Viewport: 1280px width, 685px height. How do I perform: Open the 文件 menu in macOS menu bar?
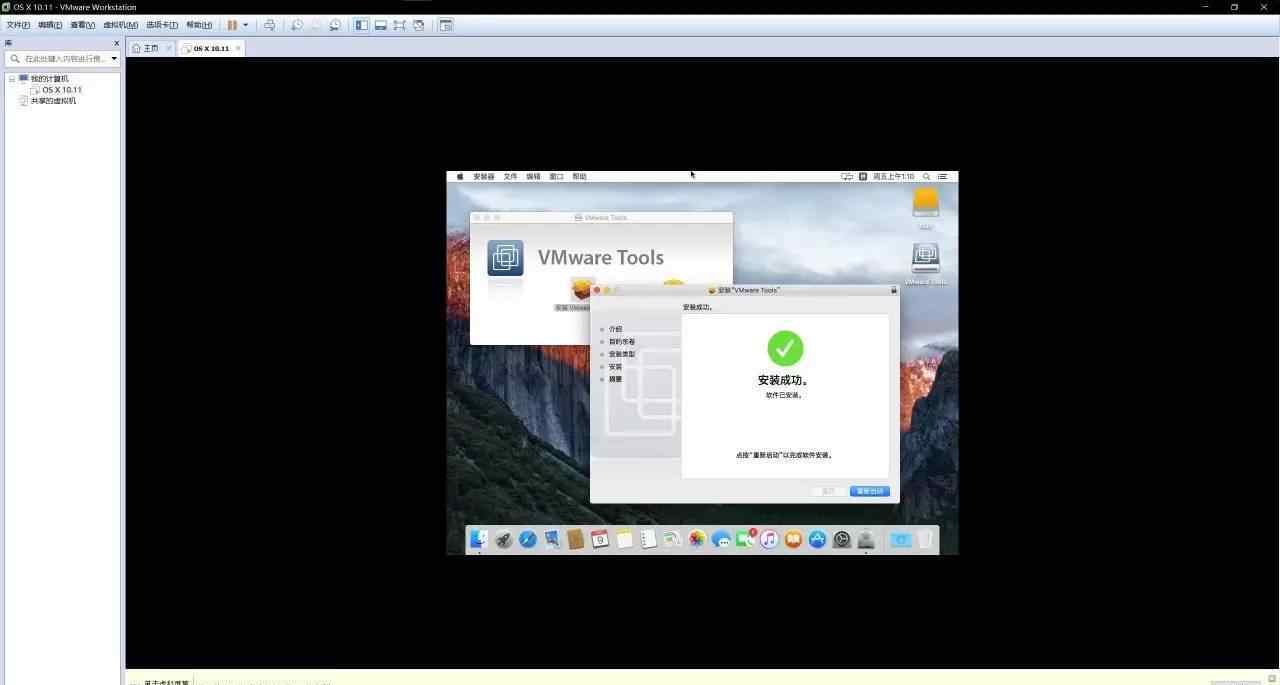click(x=510, y=176)
